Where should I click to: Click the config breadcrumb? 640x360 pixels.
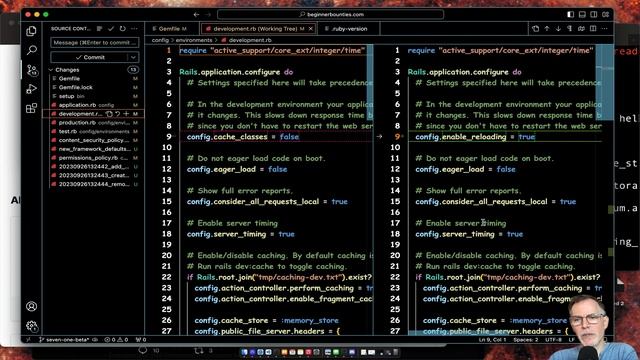[x=160, y=40]
